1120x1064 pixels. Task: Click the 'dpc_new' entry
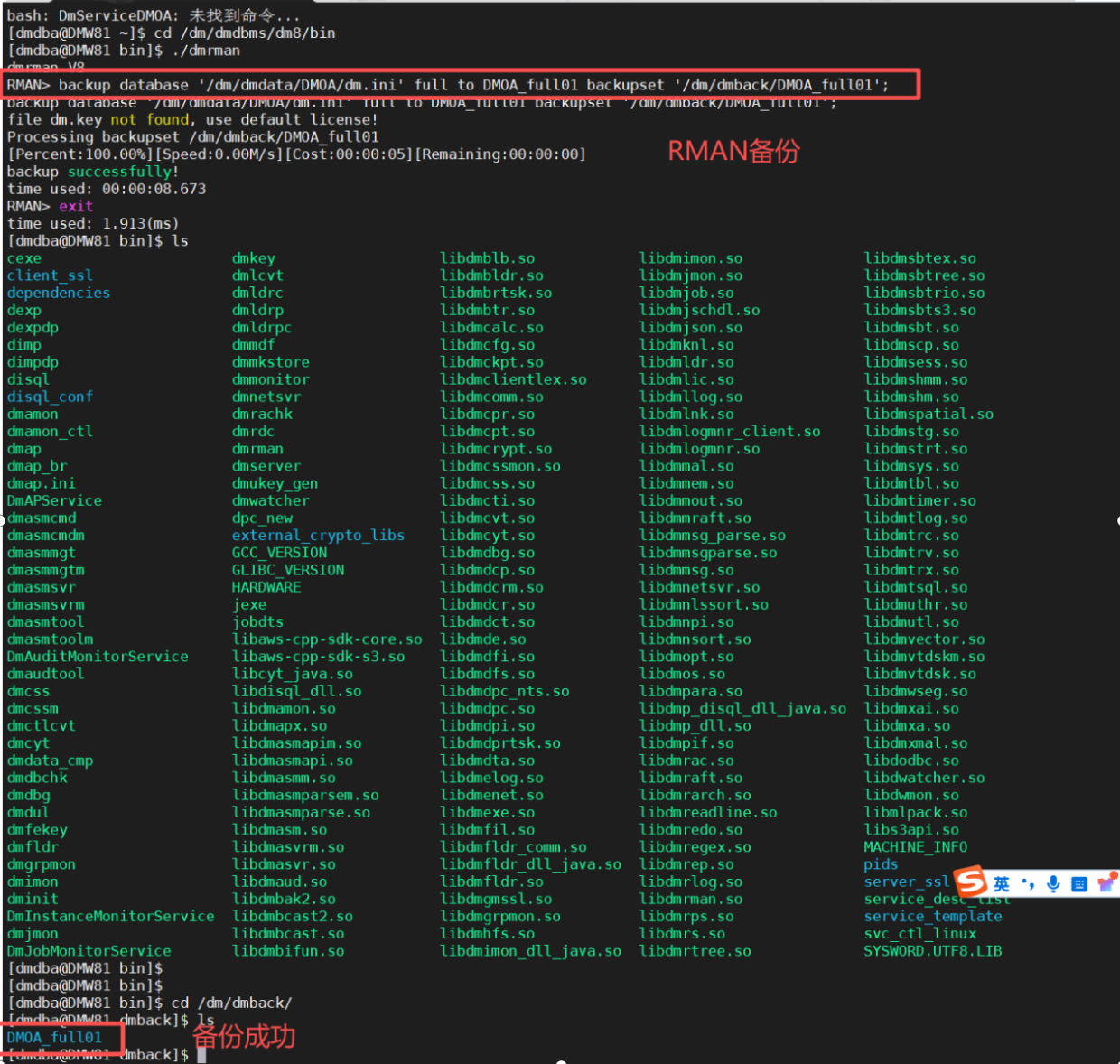(262, 518)
